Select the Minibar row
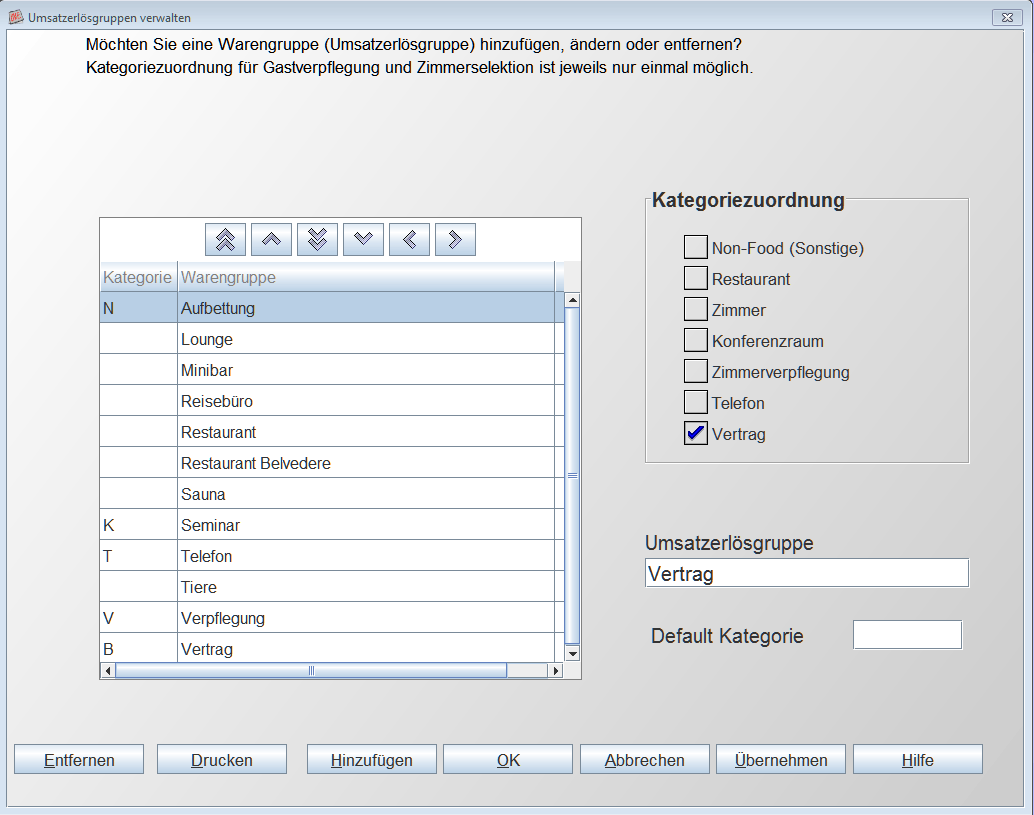The width and height of the screenshot is (1034, 815). click(x=332, y=370)
